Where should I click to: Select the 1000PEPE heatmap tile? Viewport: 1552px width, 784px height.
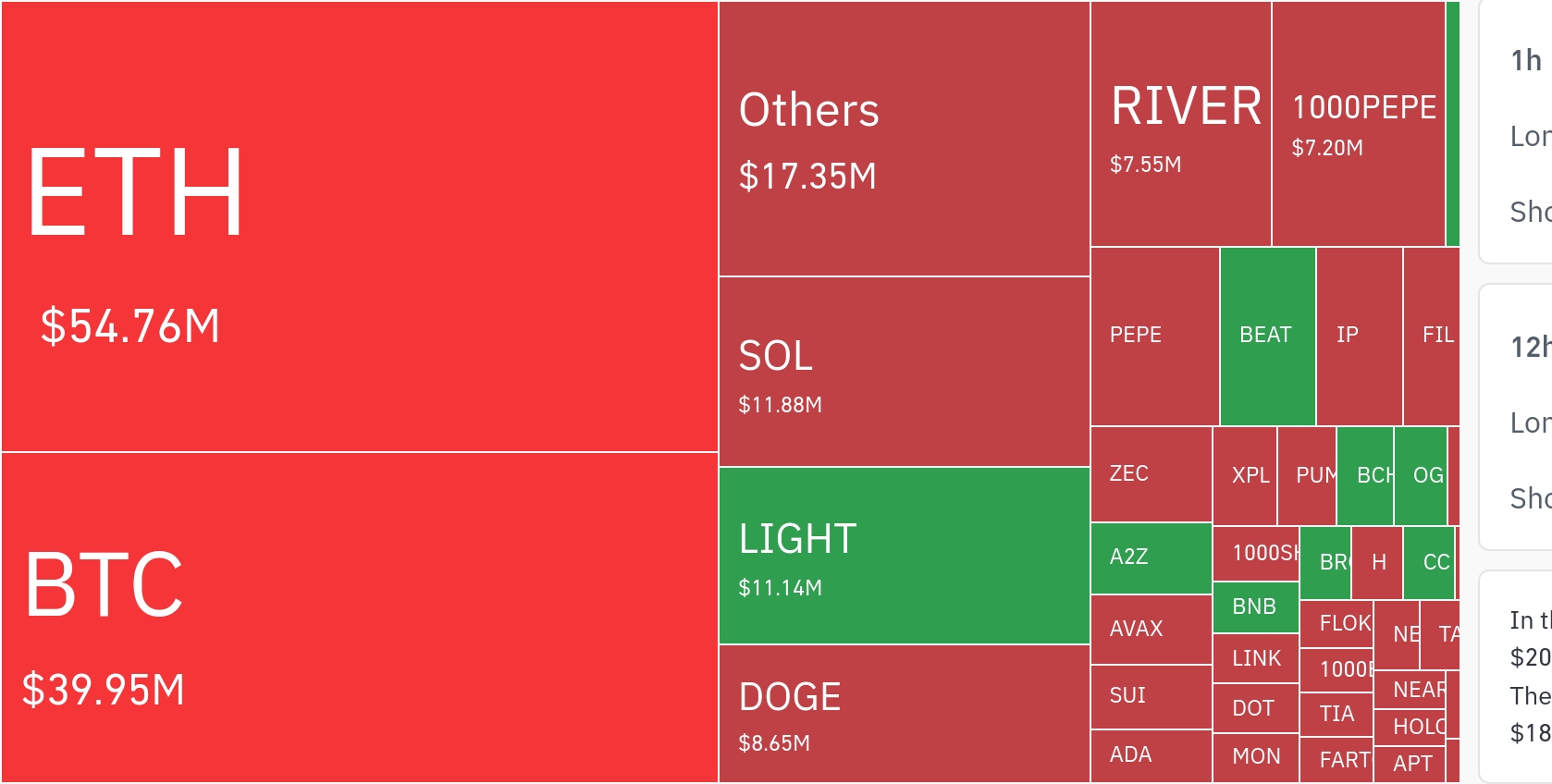coord(1358,124)
